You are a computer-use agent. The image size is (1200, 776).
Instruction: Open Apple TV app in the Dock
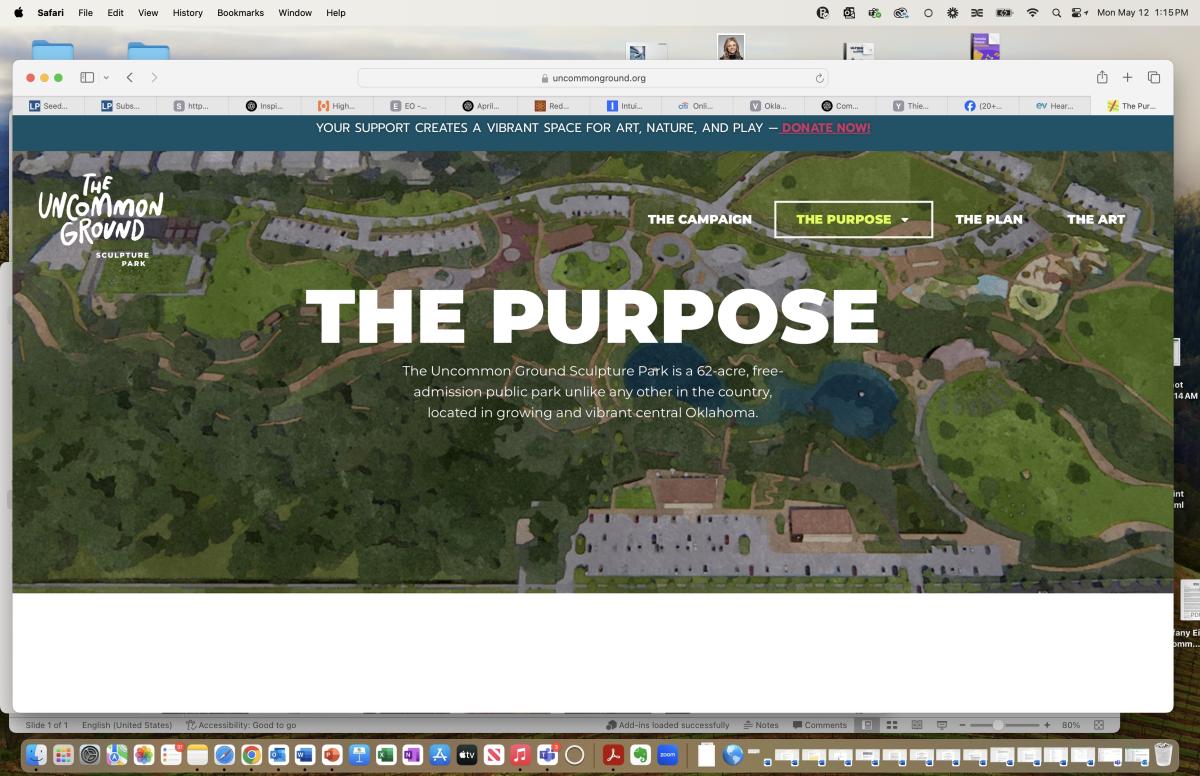click(466, 755)
